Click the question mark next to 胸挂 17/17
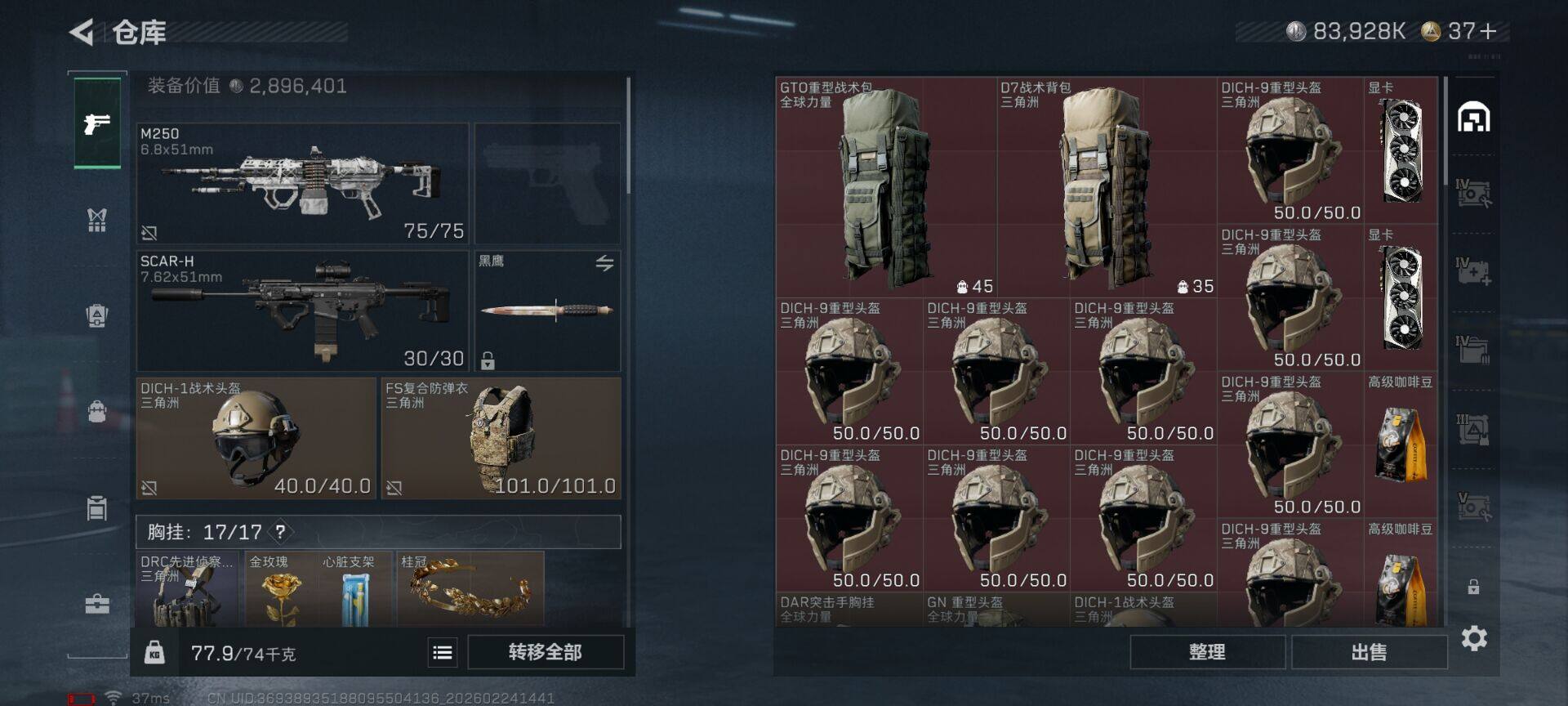 pyautogui.click(x=280, y=532)
